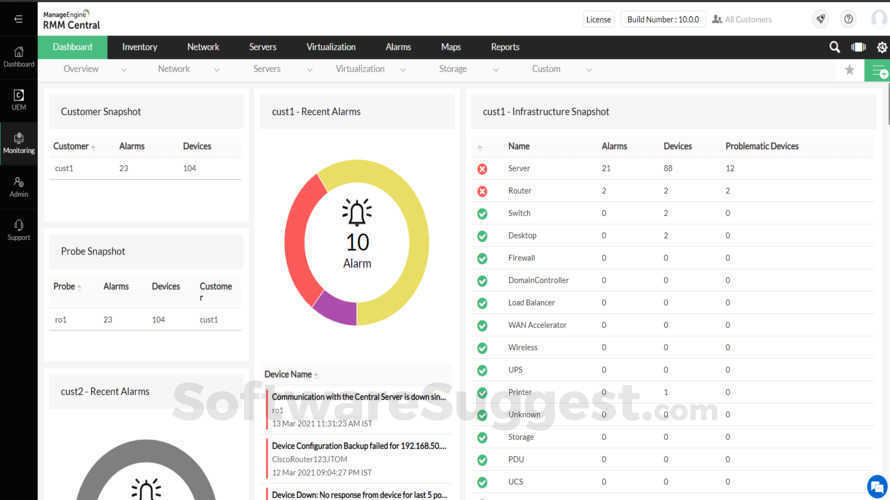The width and height of the screenshot is (890, 500).
Task: Open Load Balancer infrastructure entry
Action: point(531,303)
